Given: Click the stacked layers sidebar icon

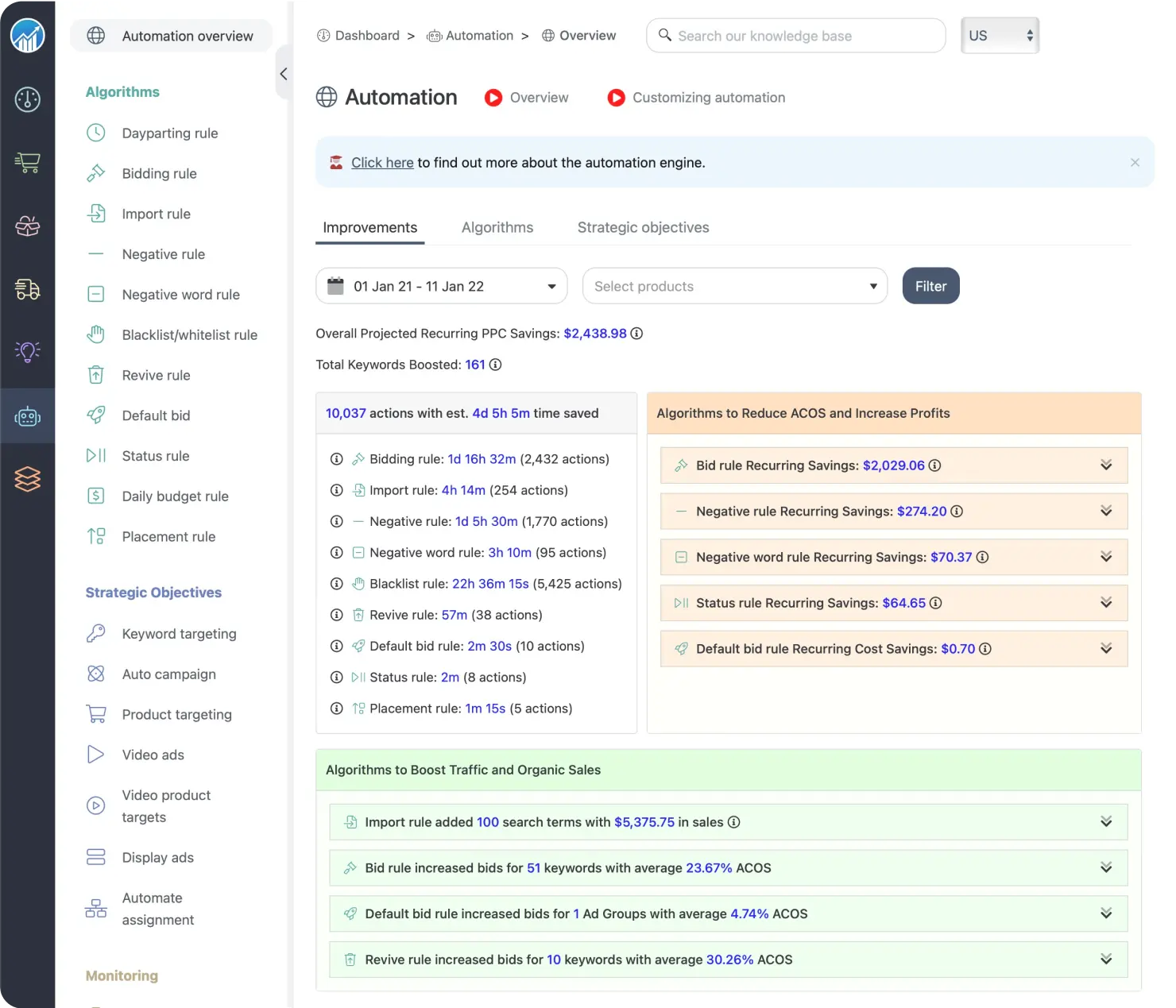Looking at the screenshot, I should (27, 479).
